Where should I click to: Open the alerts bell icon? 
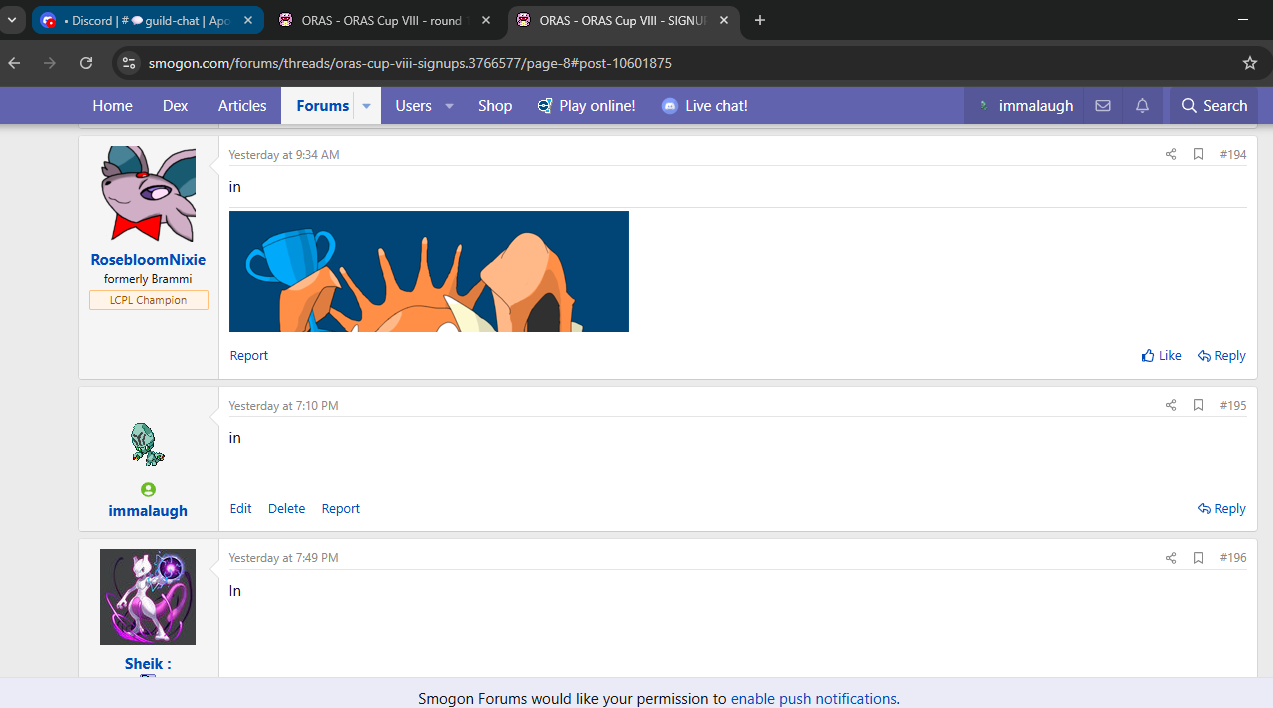click(x=1142, y=105)
